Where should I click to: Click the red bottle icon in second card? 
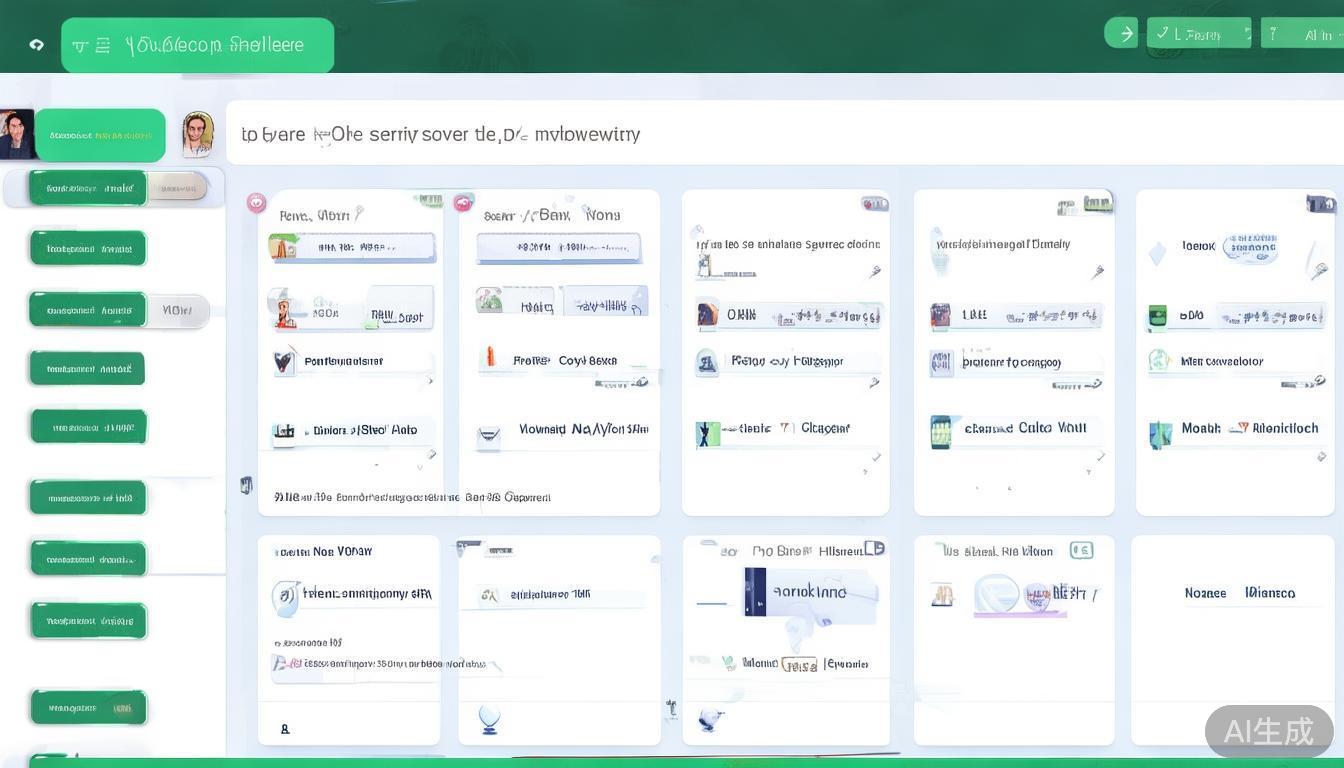pos(489,357)
